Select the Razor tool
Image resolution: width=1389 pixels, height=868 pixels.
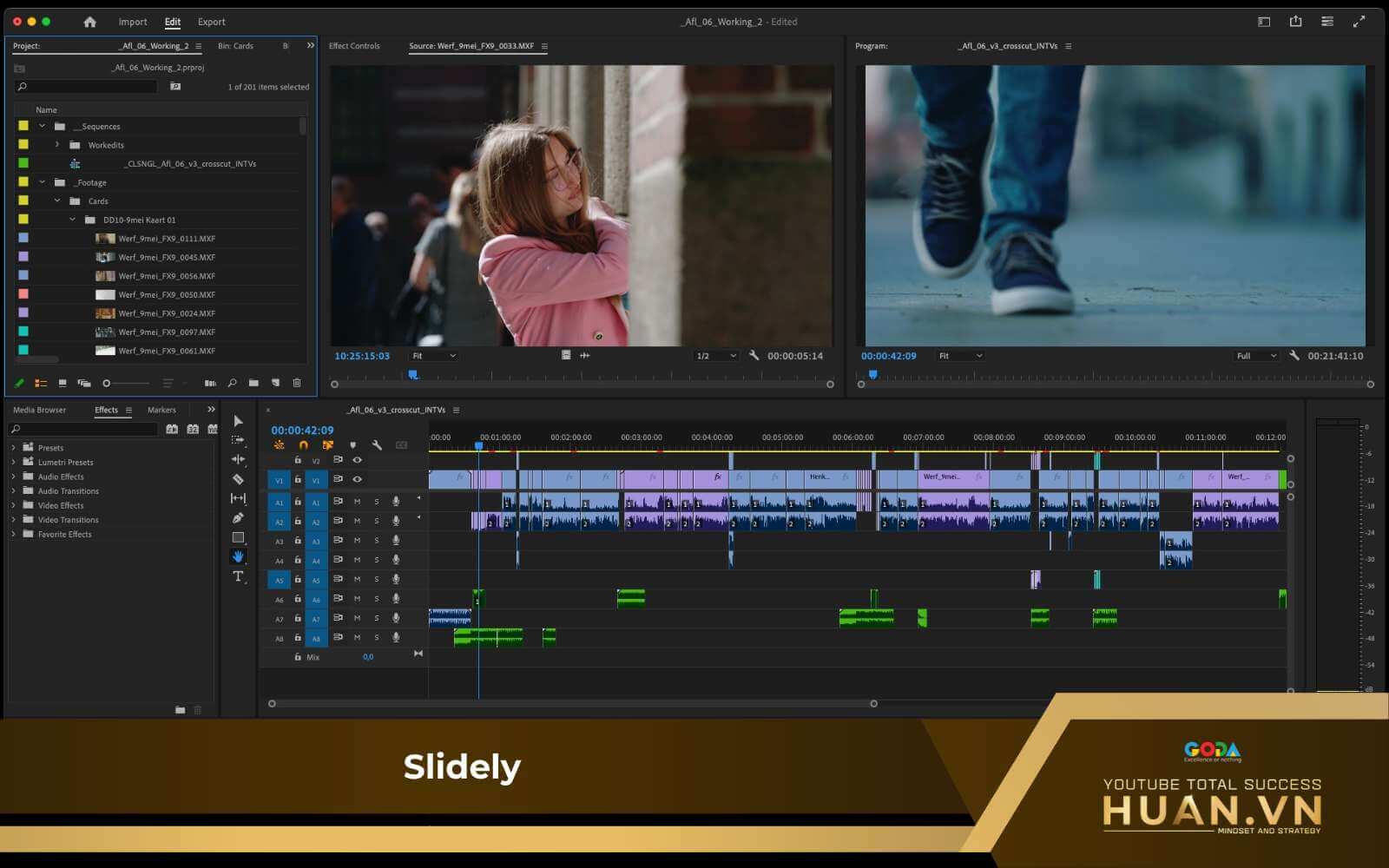click(238, 479)
